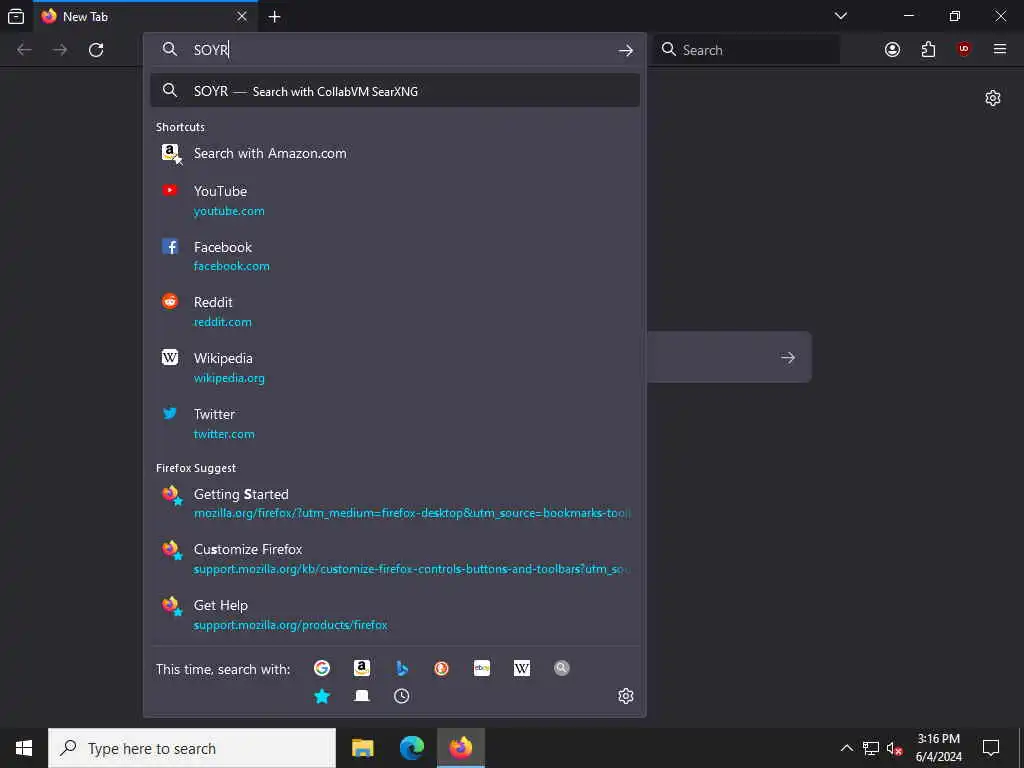Screen dimensions: 1024x768
Task: Open the Reddit shortcut entry
Action: point(395,312)
